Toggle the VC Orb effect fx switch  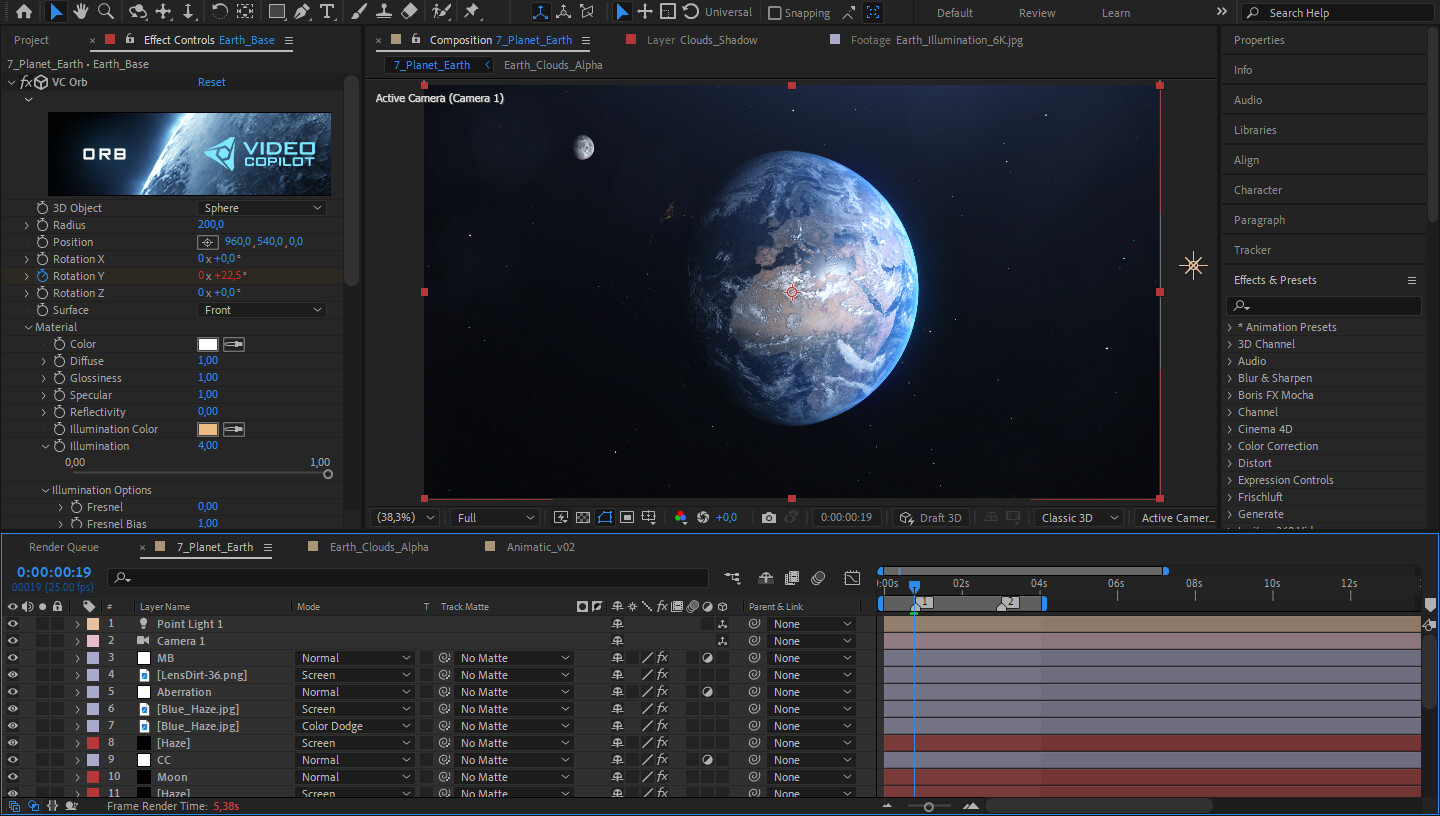(26, 82)
